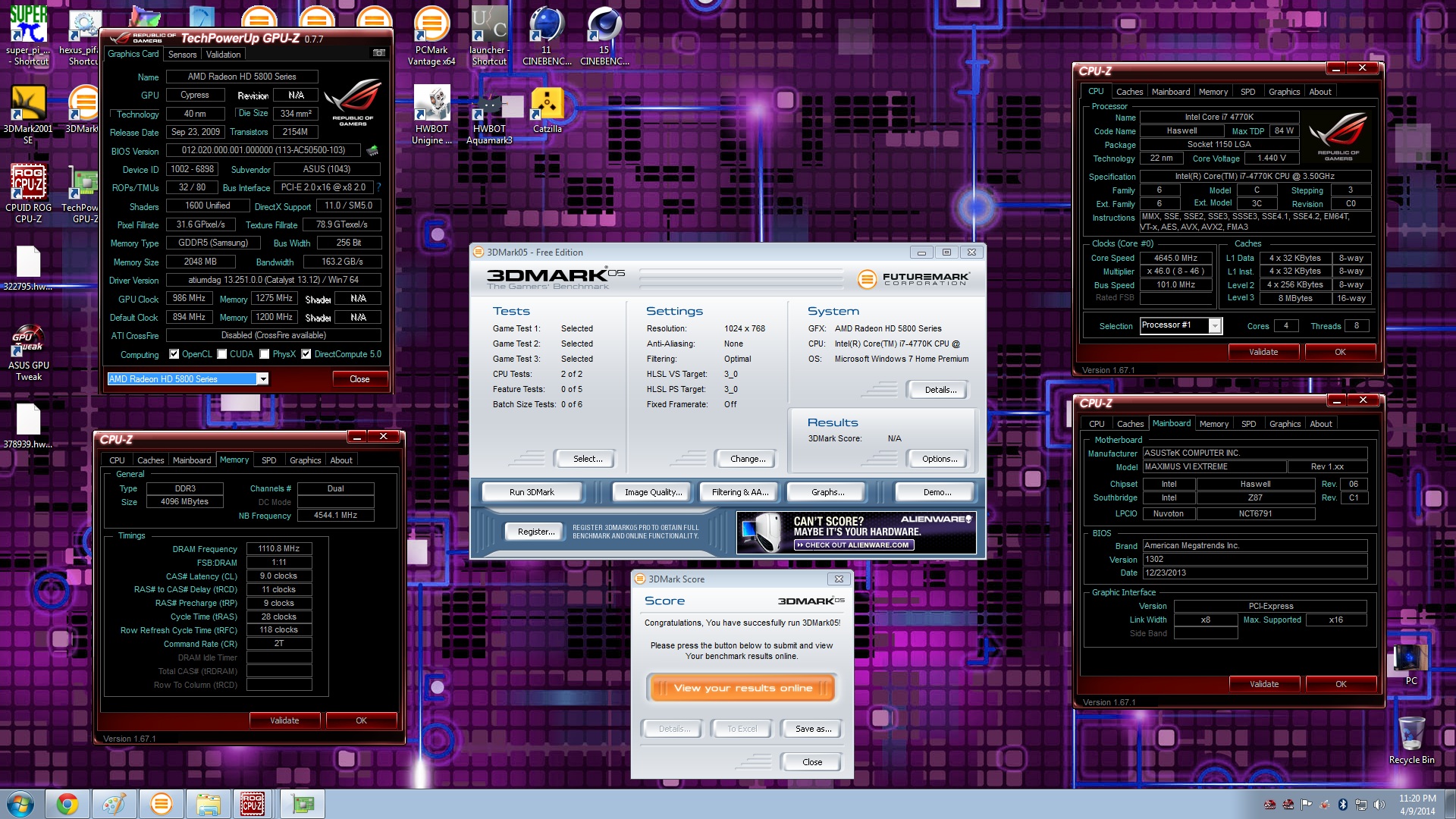Open the 3DMark2001 SE desktop icon

coord(29,114)
